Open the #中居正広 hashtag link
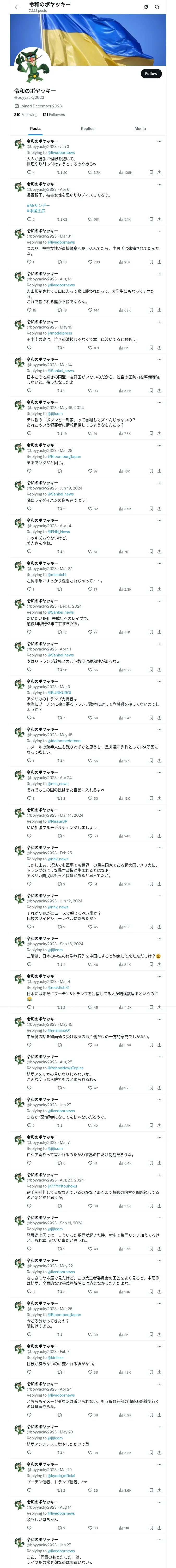Image resolution: width=176 pixels, height=1568 pixels. point(36,211)
